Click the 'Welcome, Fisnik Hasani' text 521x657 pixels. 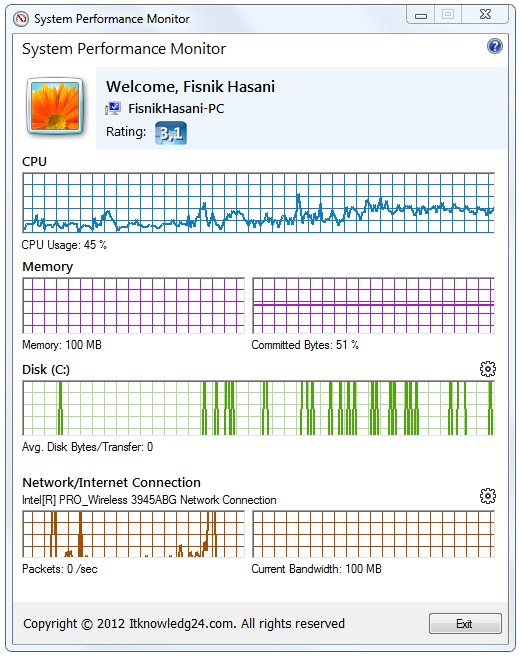(x=190, y=87)
